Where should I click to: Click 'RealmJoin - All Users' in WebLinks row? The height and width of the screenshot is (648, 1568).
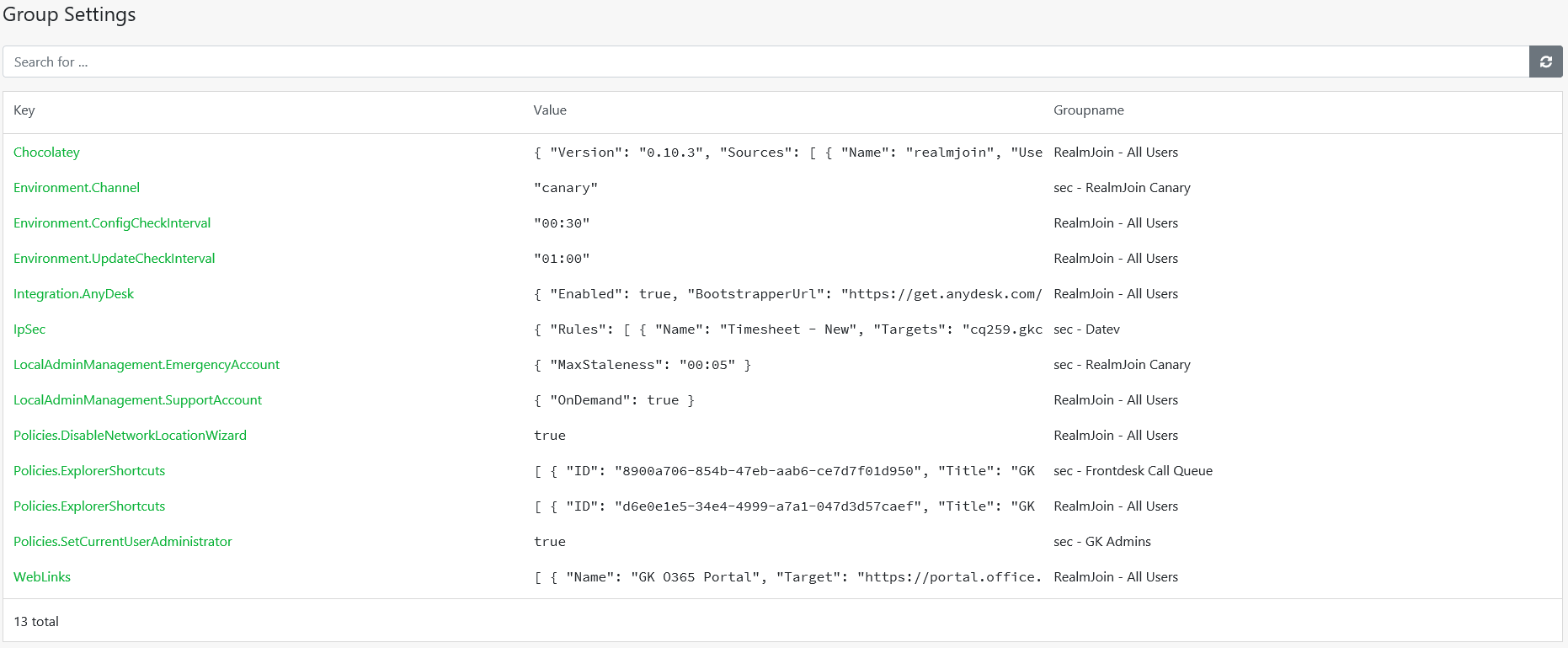(1116, 577)
